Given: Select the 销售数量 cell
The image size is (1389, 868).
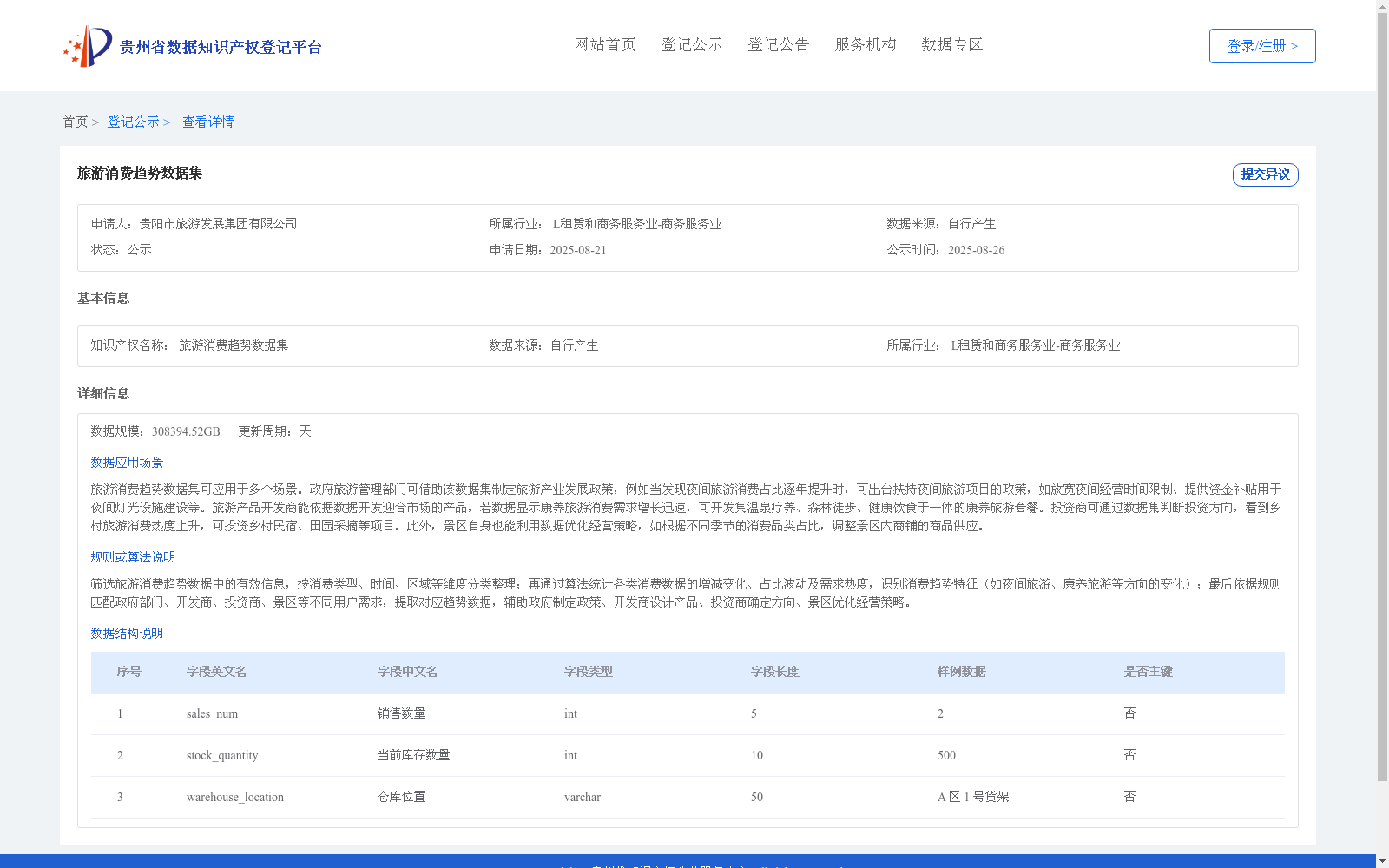Looking at the screenshot, I should (x=401, y=713).
